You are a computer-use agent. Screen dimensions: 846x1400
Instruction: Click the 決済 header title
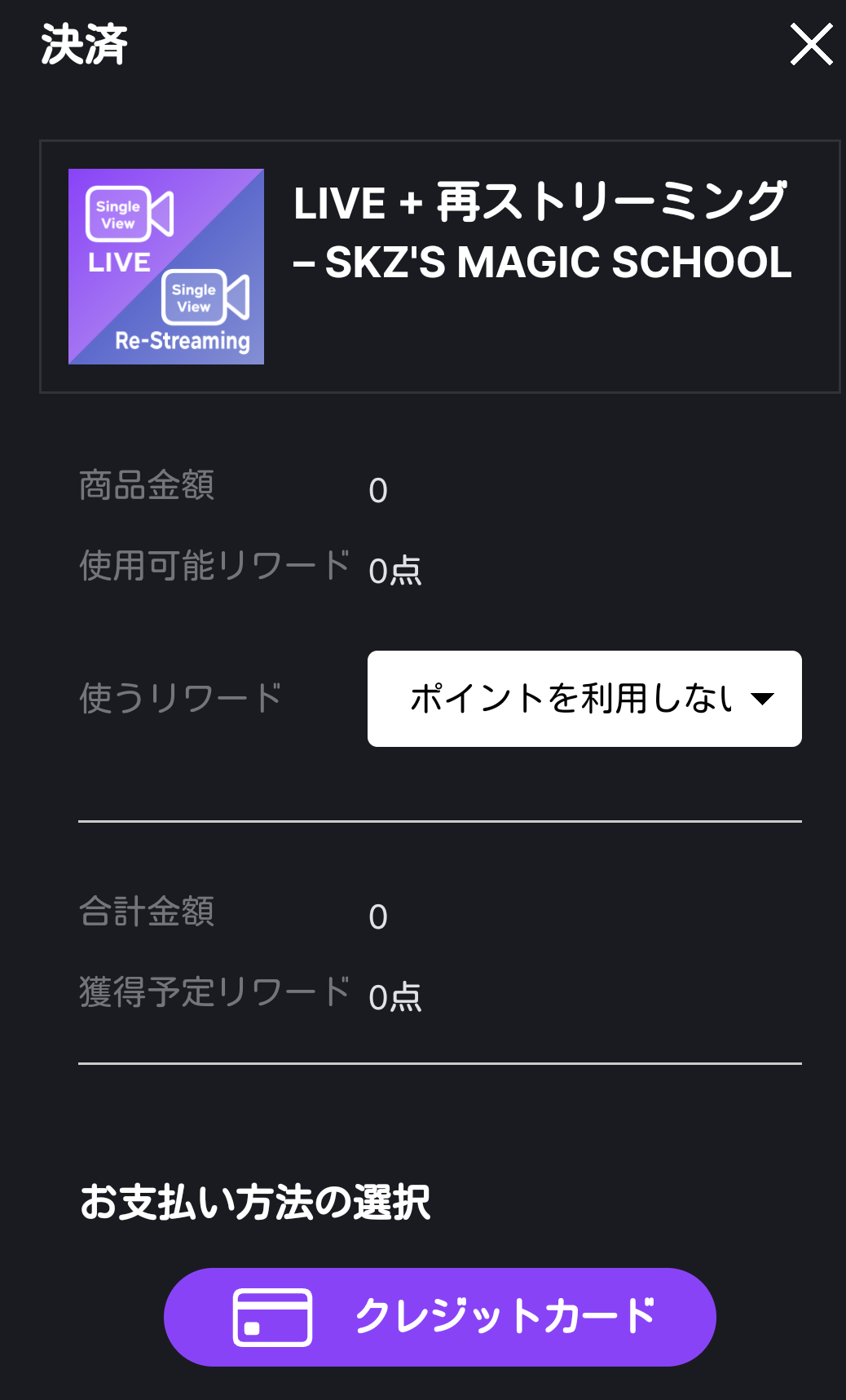(85, 44)
